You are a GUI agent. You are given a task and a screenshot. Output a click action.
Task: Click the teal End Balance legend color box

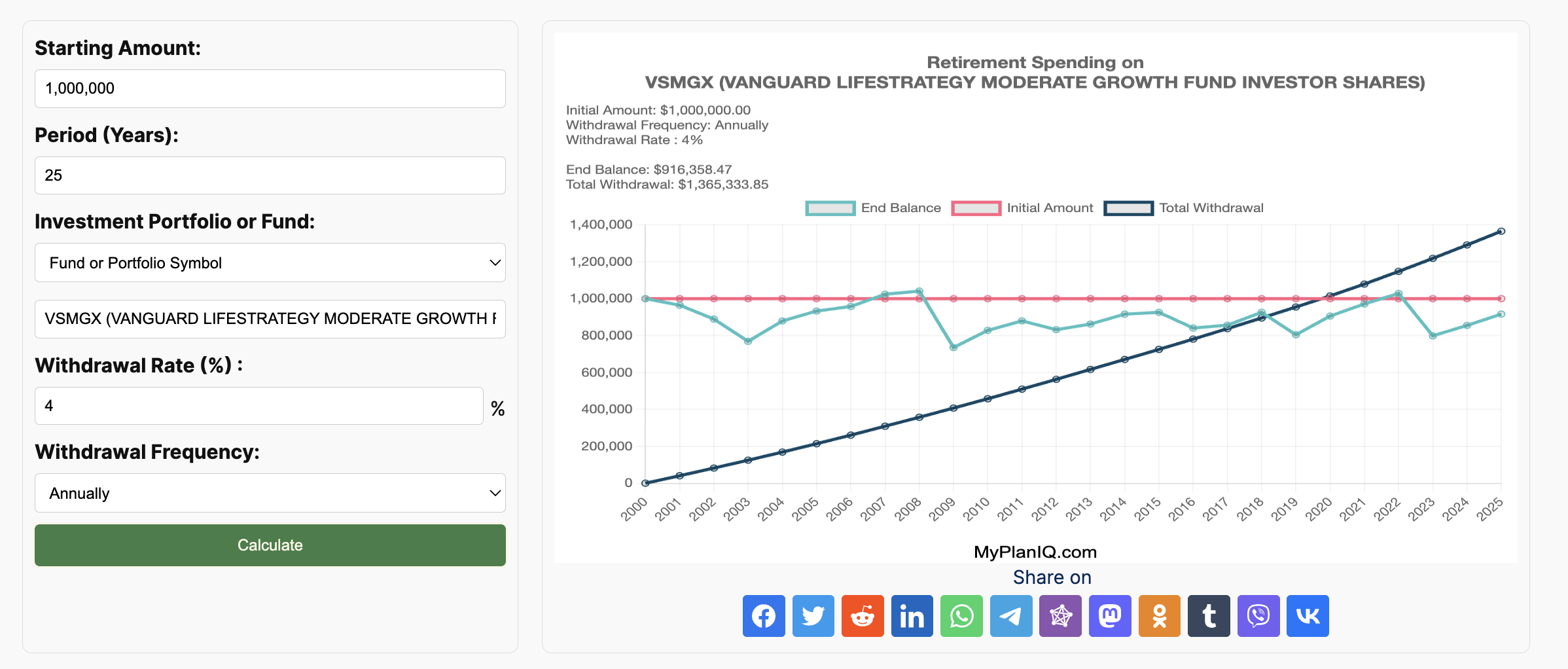(x=830, y=208)
